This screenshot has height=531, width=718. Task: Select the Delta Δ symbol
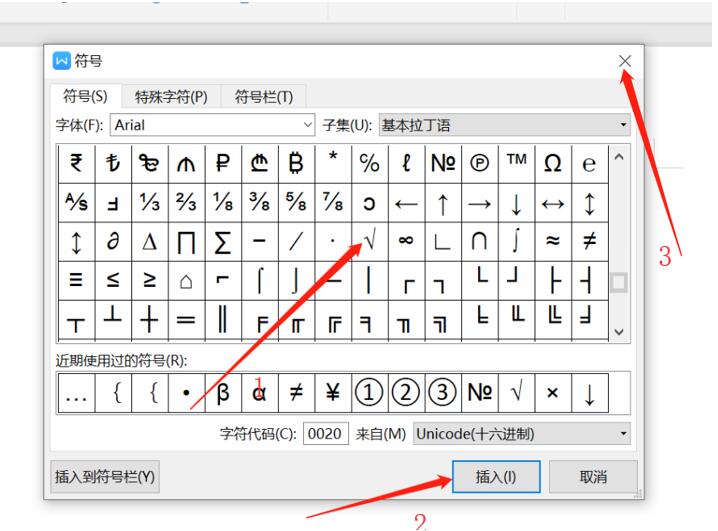[x=150, y=242]
